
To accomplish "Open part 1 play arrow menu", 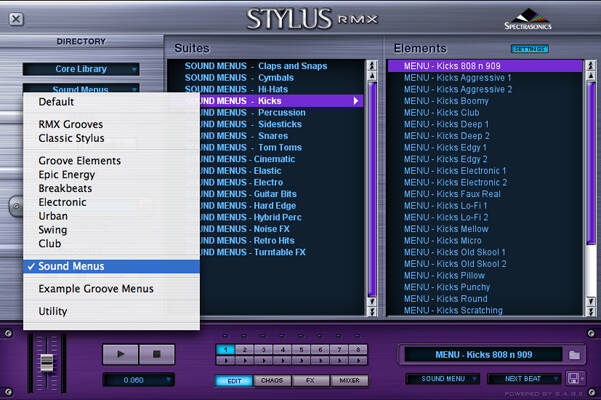I will coord(226,361).
